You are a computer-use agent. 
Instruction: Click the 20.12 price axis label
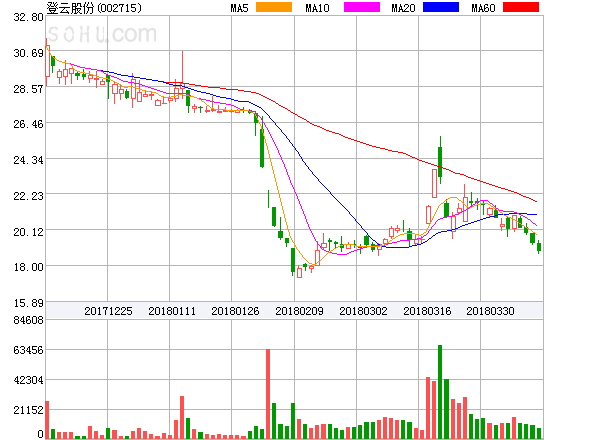pos(28,232)
